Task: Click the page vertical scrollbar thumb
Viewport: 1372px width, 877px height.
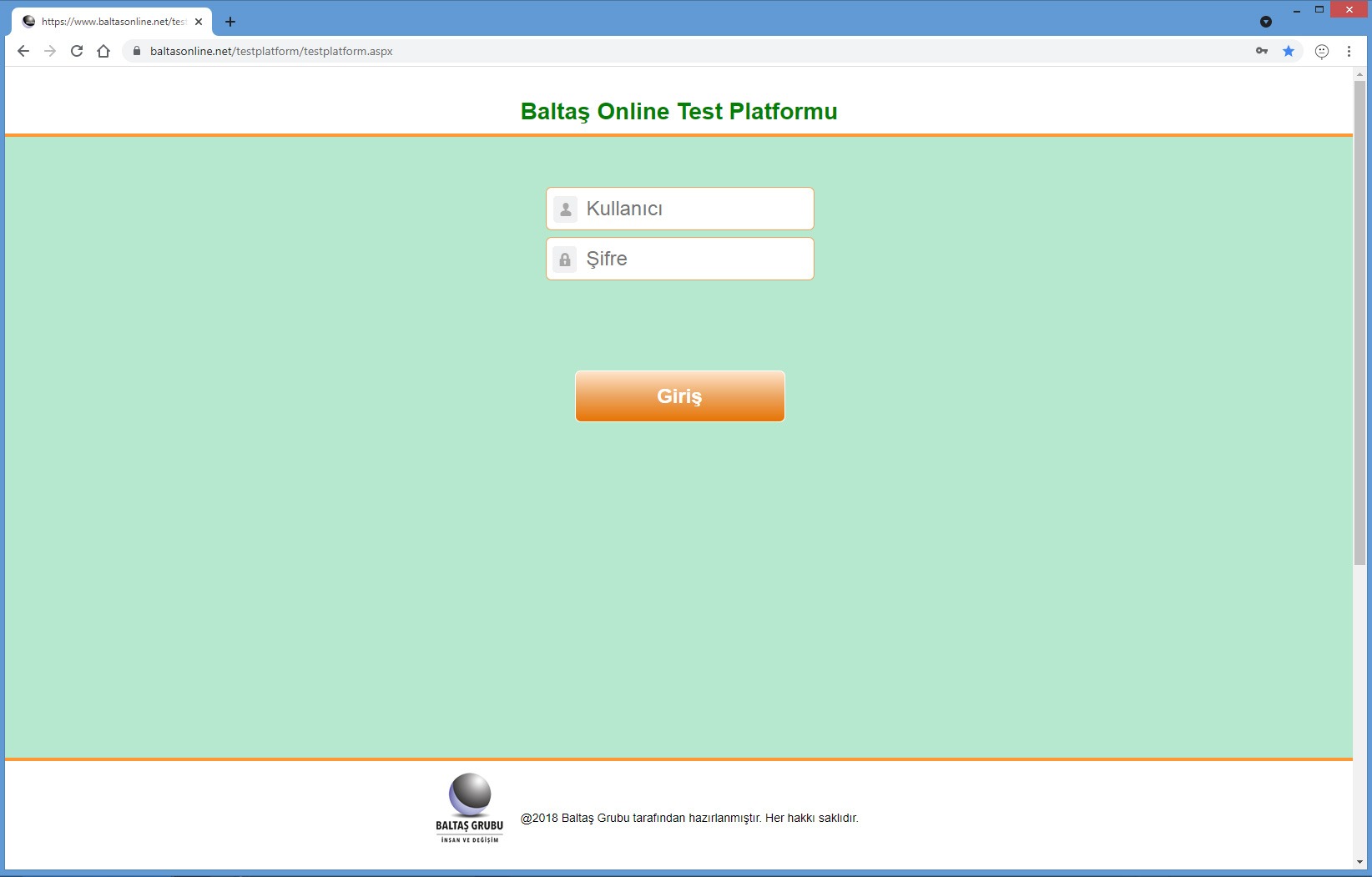Action: 1359,321
